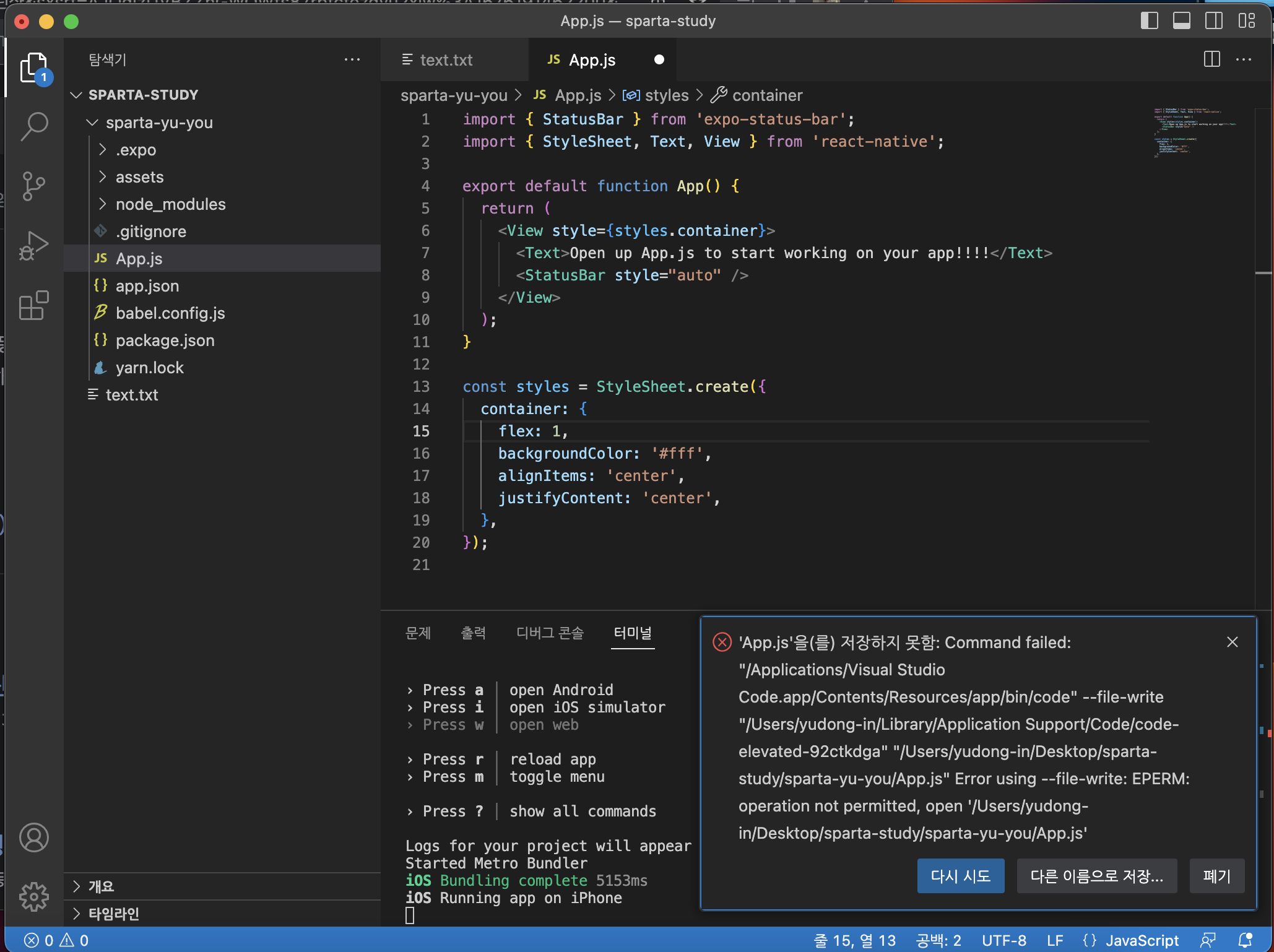Click line and column indicator 줄 15, 열 13
The width and height of the screenshot is (1274, 952).
[x=855, y=941]
